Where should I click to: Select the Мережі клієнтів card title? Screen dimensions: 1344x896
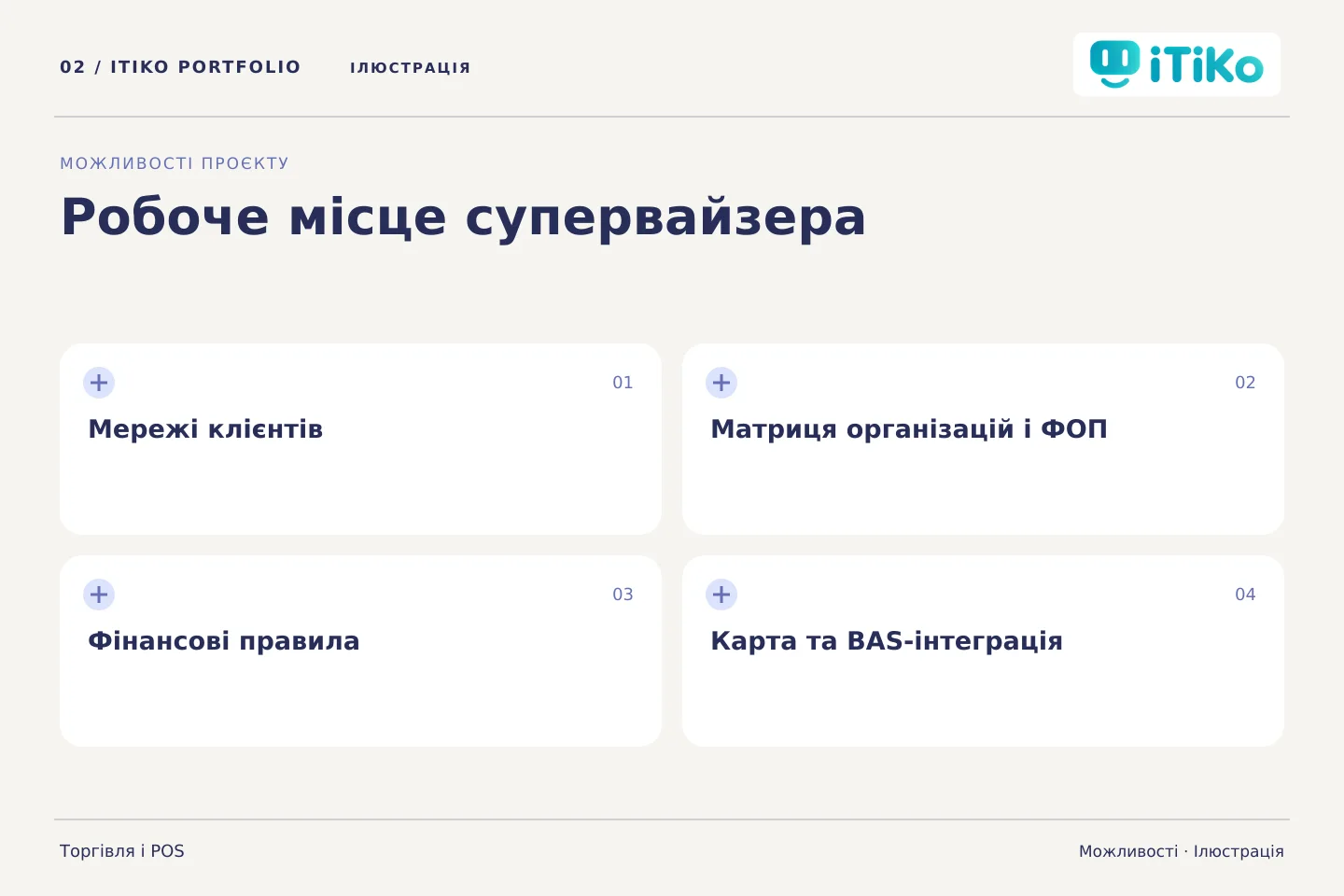click(x=205, y=429)
